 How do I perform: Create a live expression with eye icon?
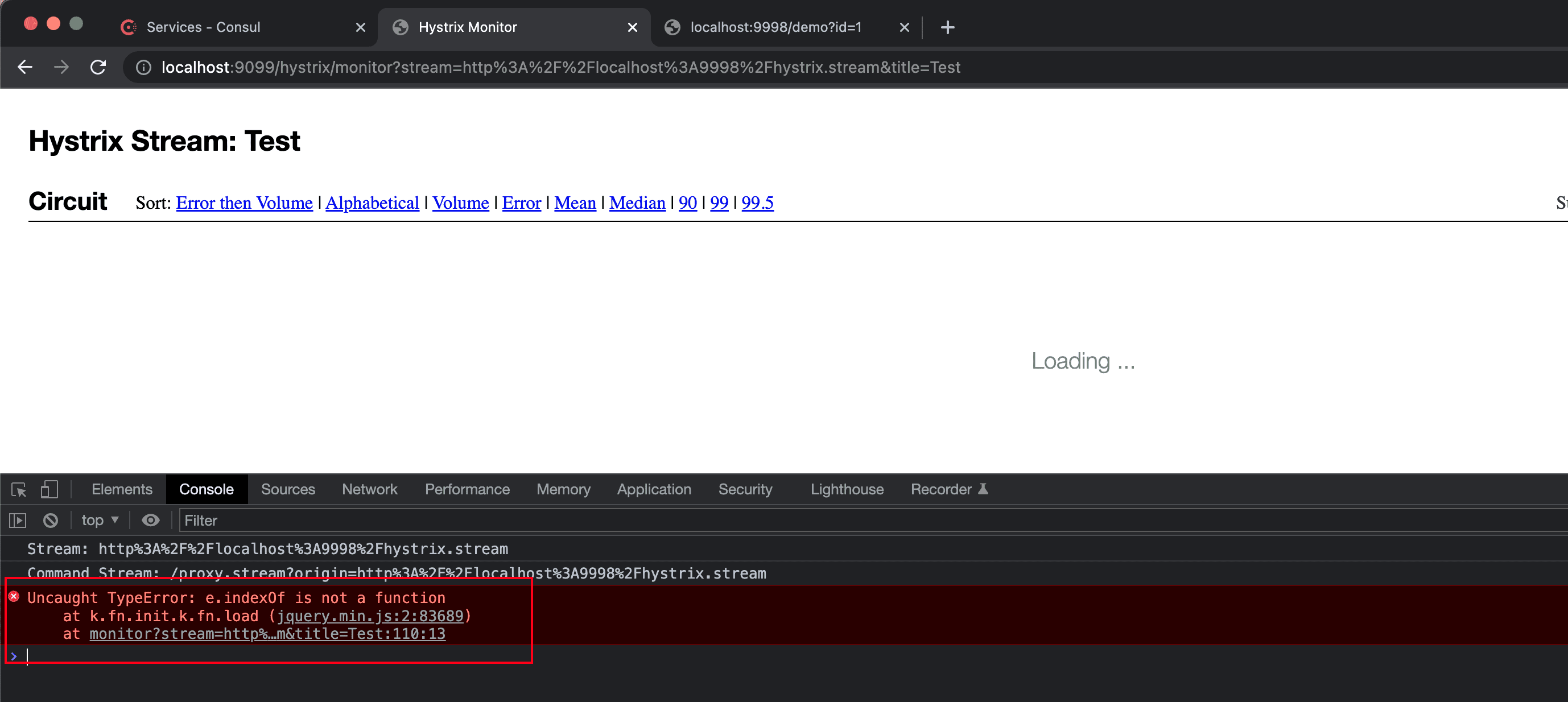tap(150, 521)
